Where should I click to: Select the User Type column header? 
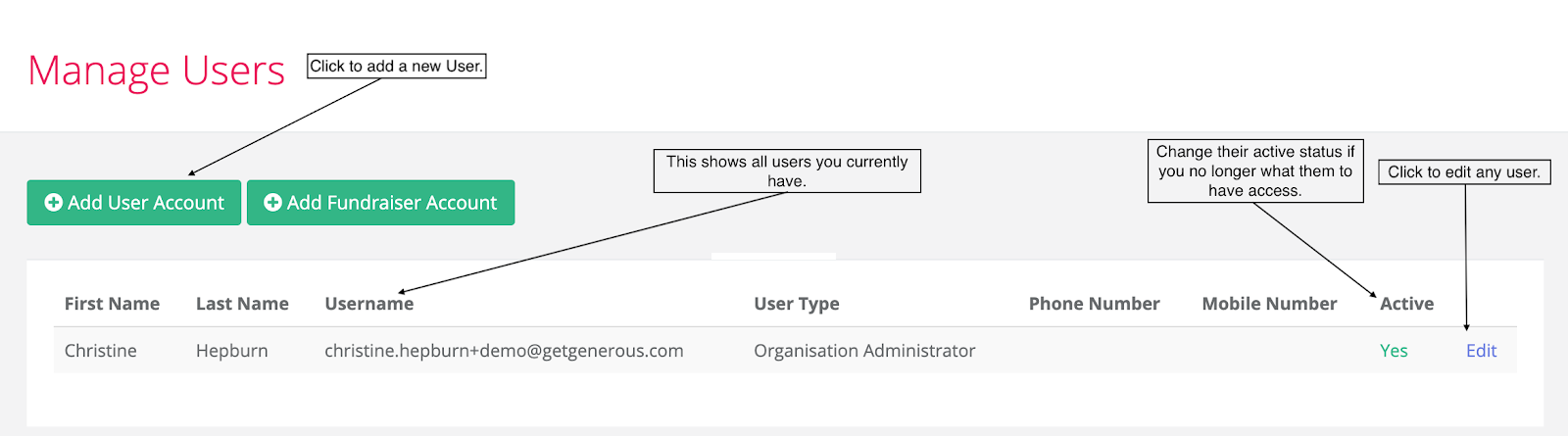(797, 304)
